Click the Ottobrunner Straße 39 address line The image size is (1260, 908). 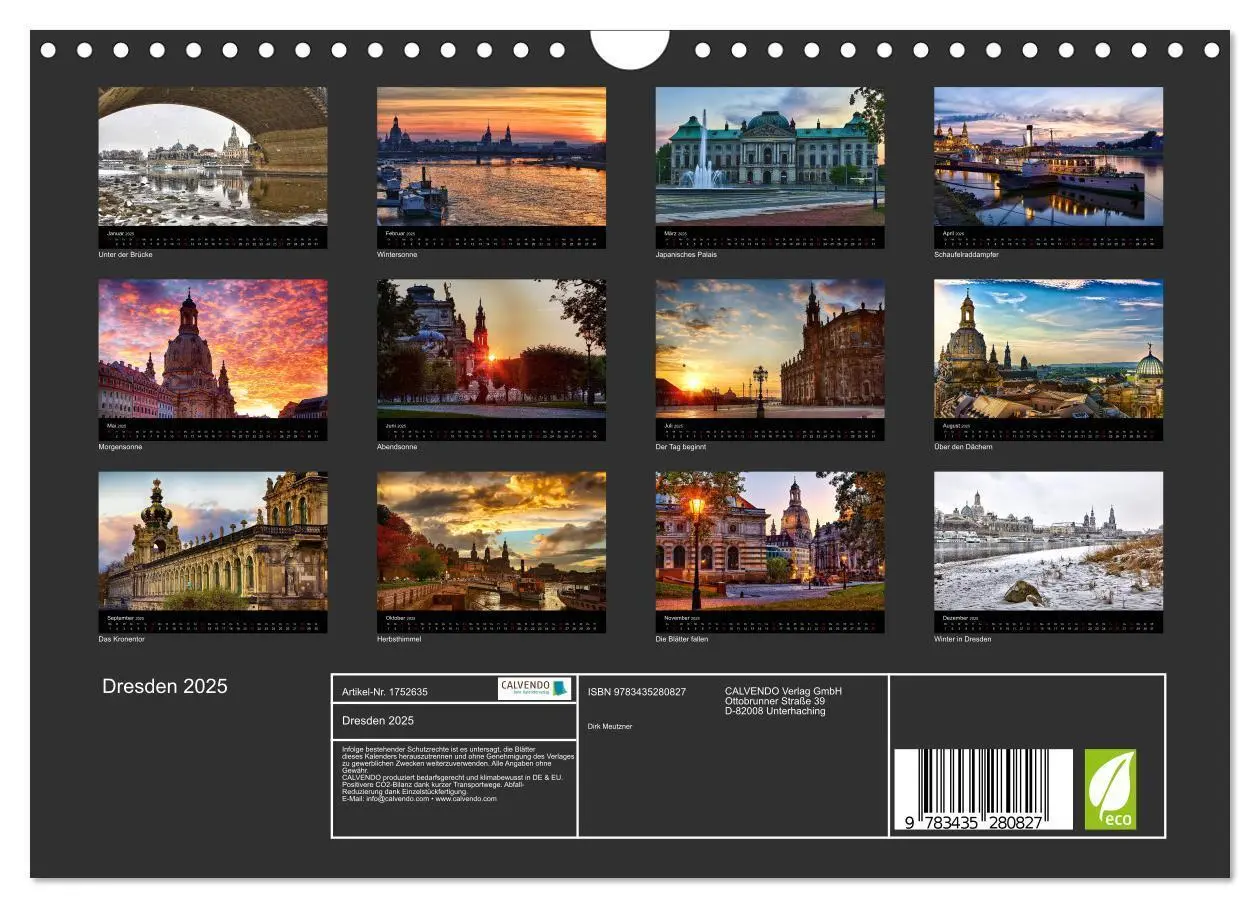(775, 701)
